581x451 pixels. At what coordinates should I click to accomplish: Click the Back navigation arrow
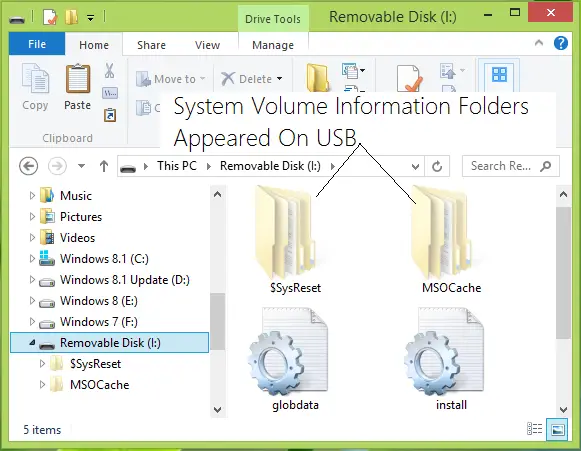pos(29,166)
